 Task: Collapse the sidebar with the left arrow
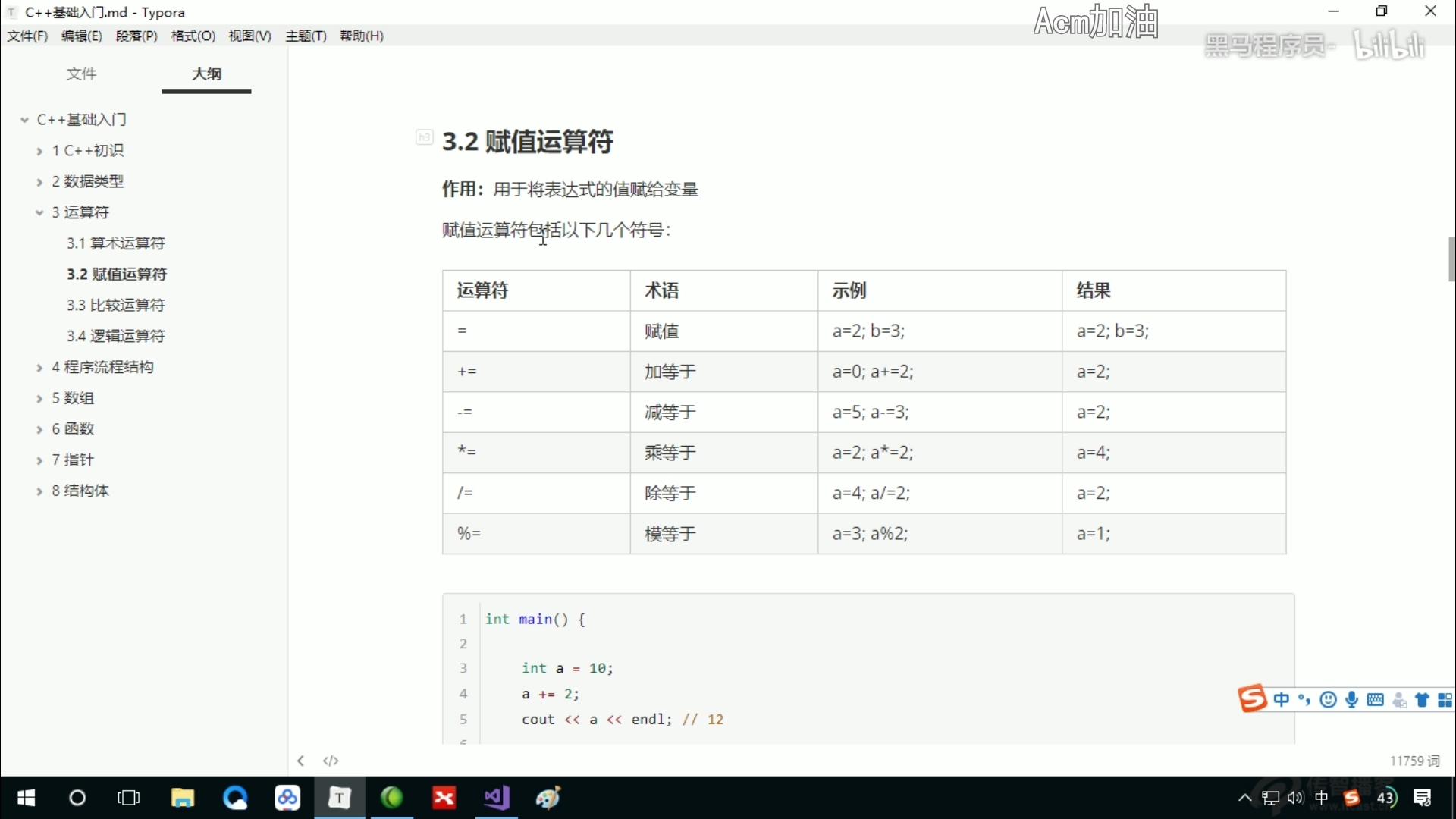pyautogui.click(x=300, y=761)
